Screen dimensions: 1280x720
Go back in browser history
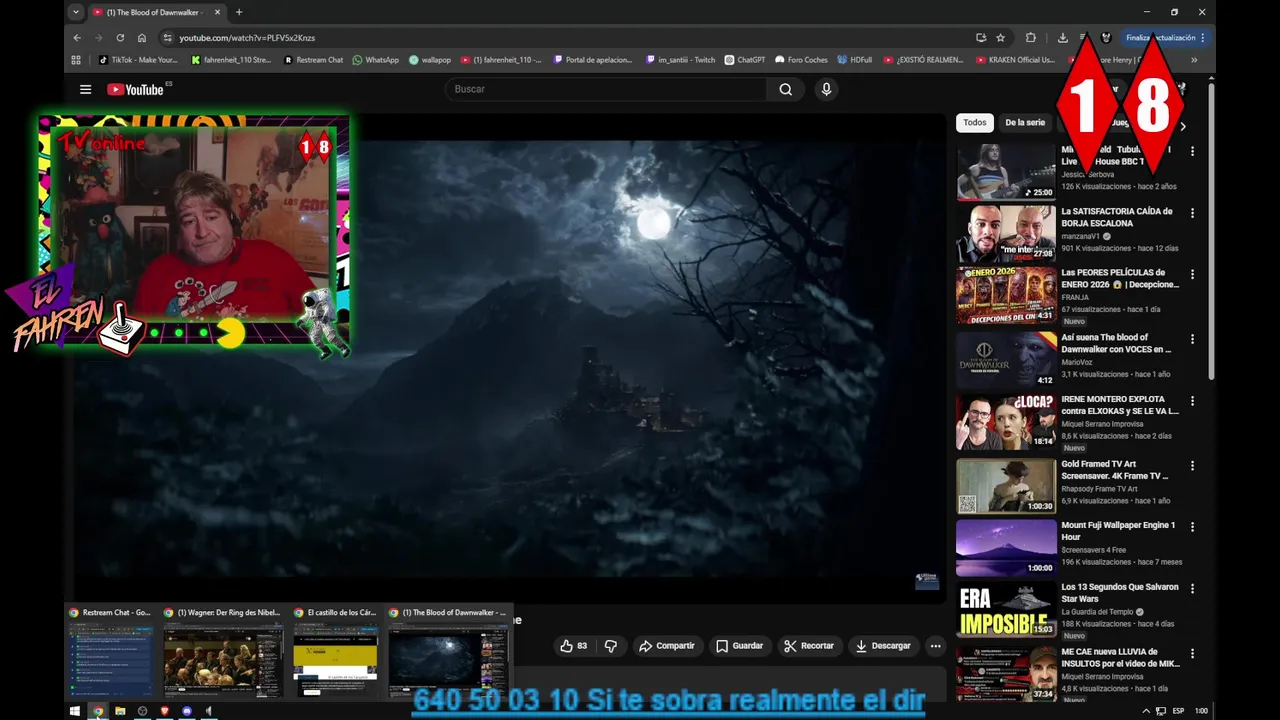click(x=77, y=38)
